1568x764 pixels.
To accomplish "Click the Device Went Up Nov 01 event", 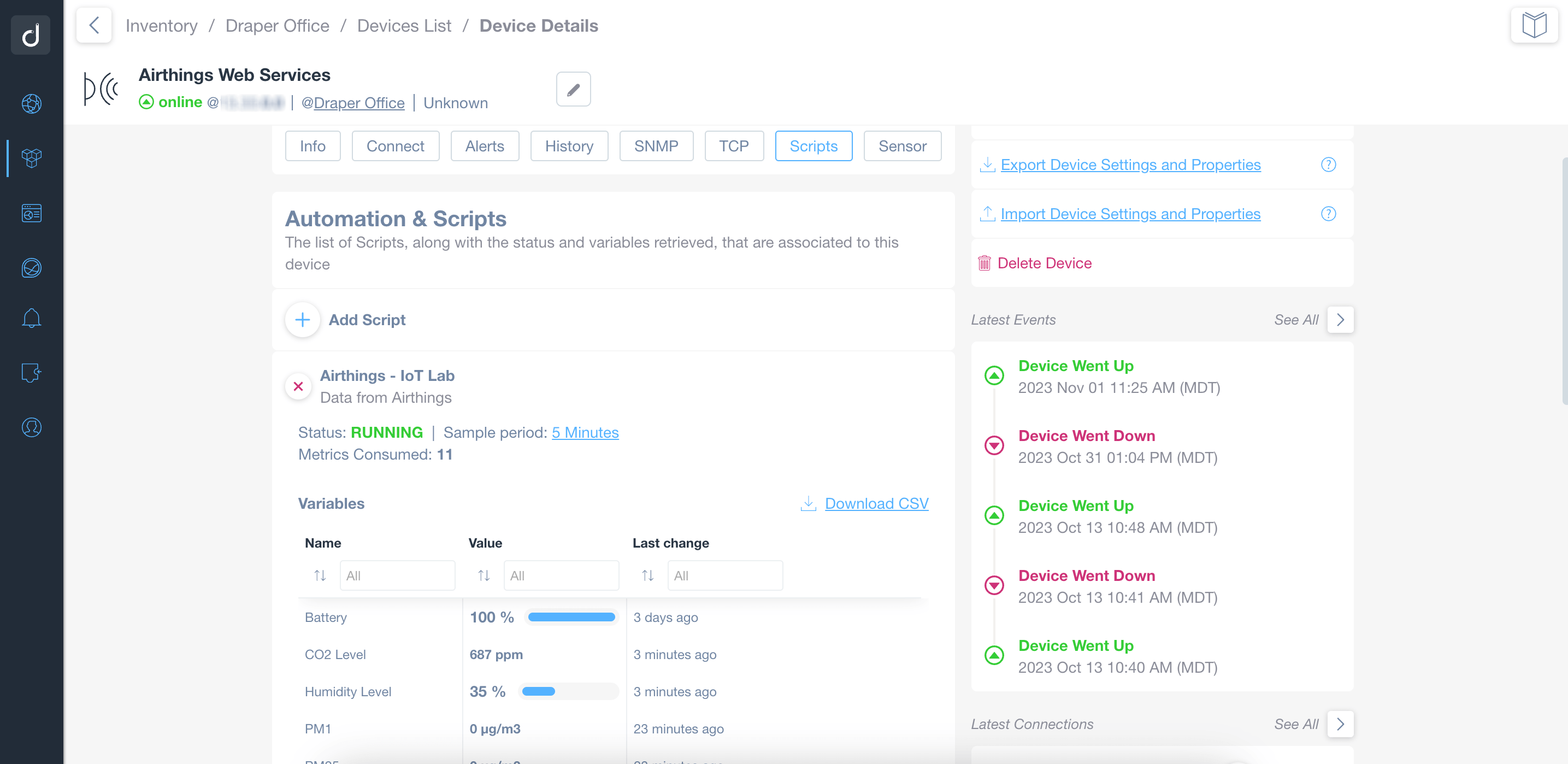I will tap(1119, 377).
